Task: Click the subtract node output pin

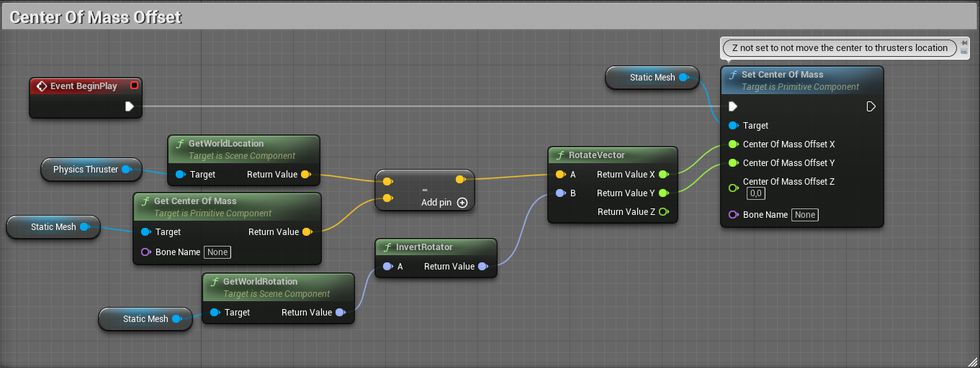Action: pos(460,179)
